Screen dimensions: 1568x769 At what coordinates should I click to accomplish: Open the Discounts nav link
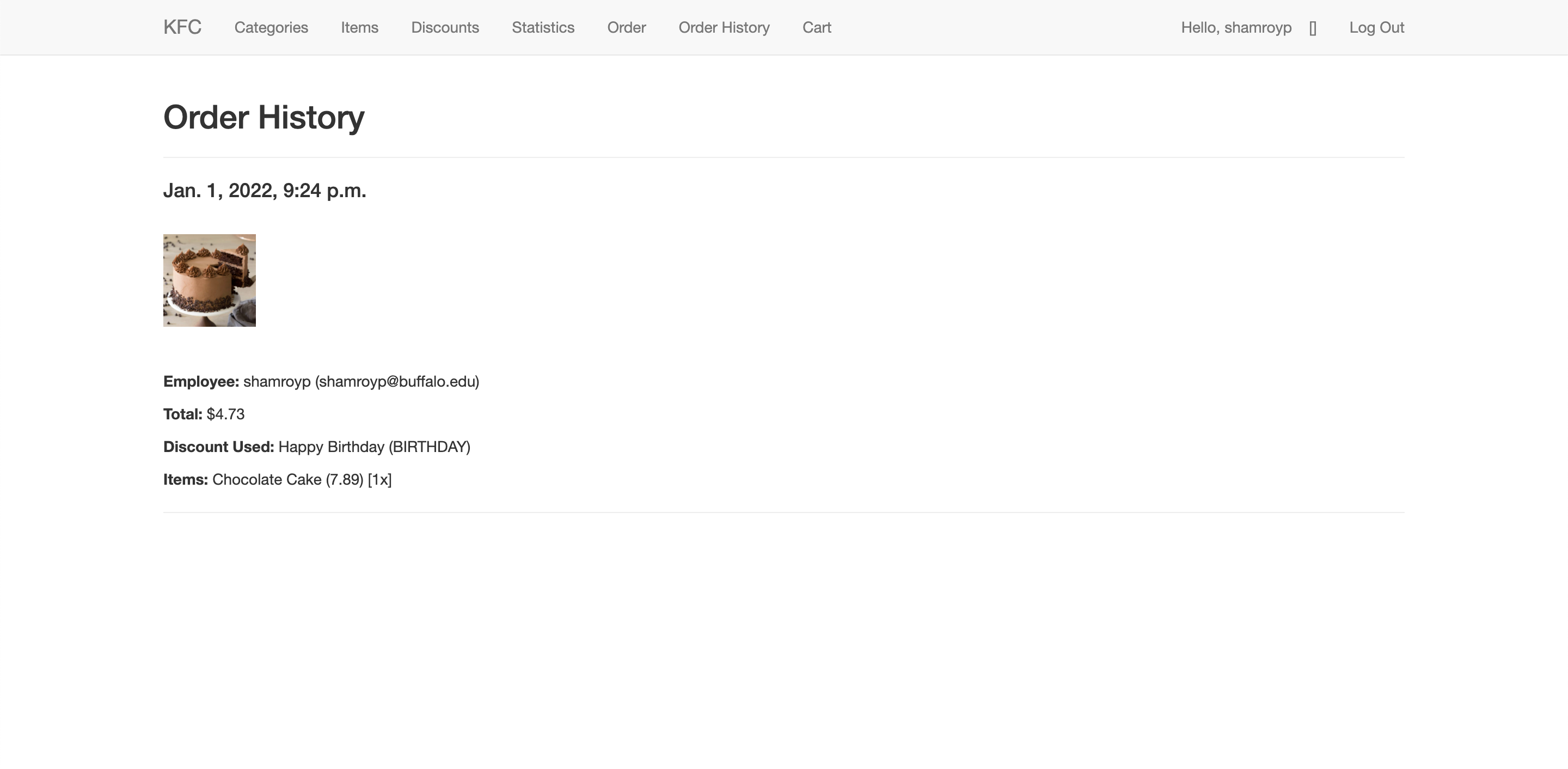pyautogui.click(x=445, y=27)
